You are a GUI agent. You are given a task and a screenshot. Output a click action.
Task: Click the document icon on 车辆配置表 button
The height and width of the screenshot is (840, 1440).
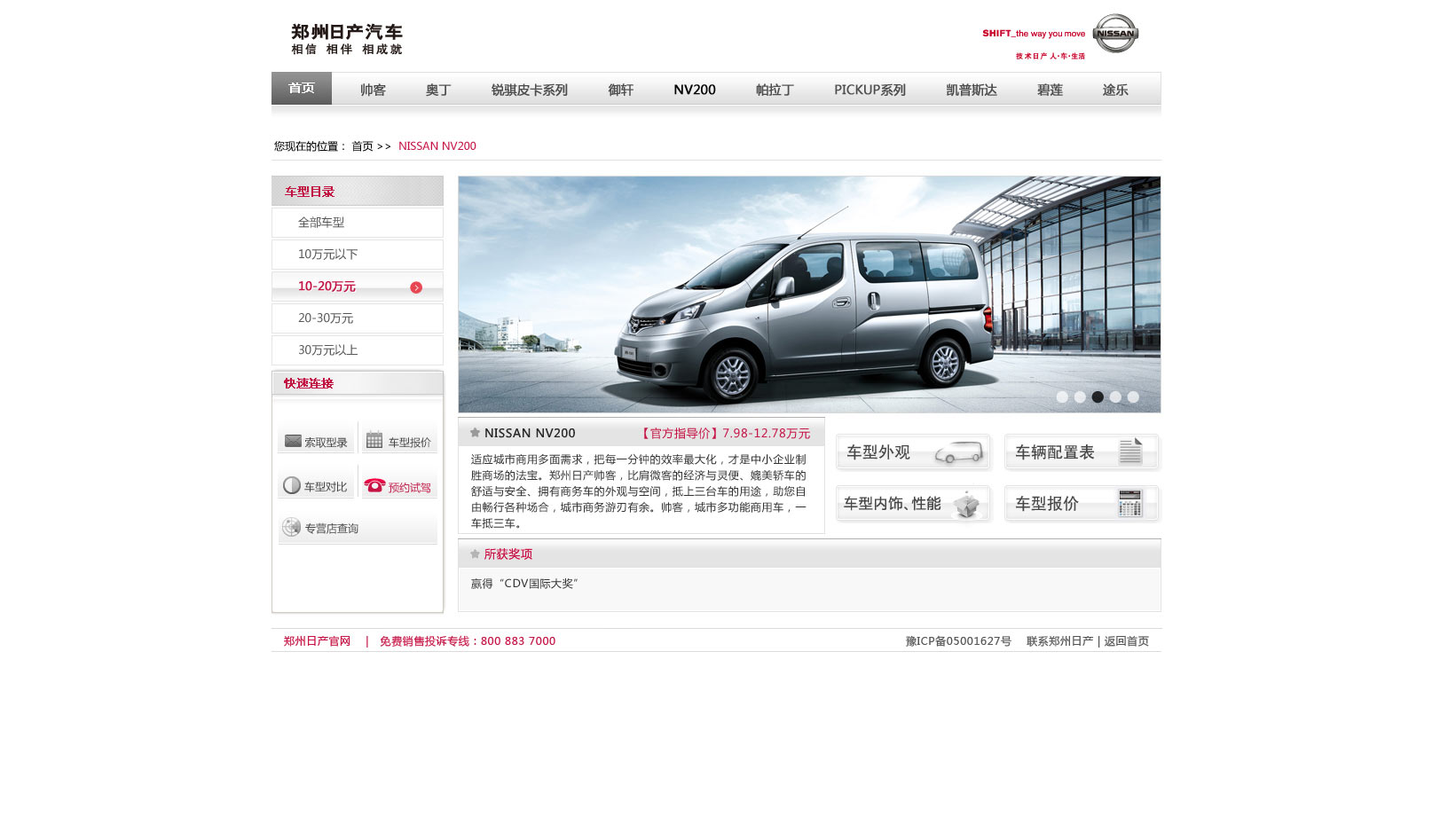point(1130,451)
